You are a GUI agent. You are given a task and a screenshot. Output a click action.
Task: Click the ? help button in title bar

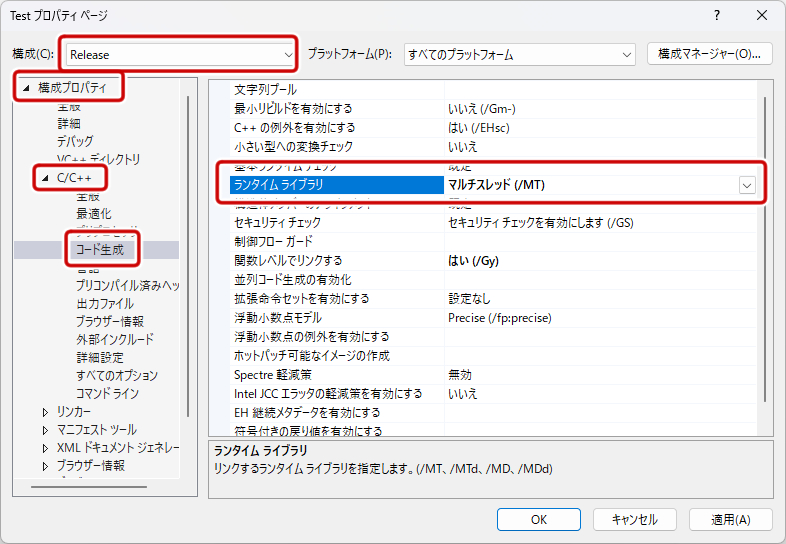(717, 16)
